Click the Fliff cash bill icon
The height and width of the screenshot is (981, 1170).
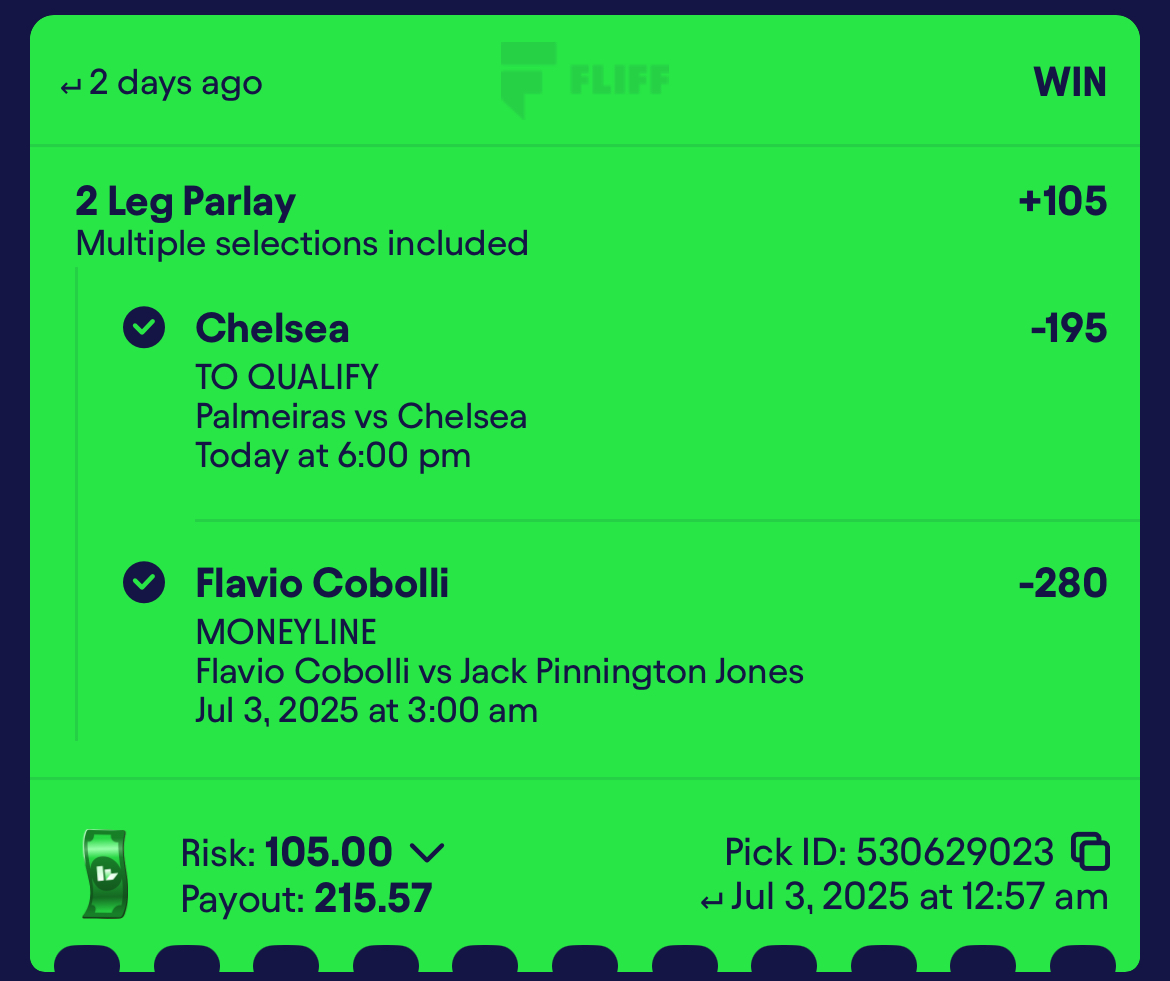(104, 874)
